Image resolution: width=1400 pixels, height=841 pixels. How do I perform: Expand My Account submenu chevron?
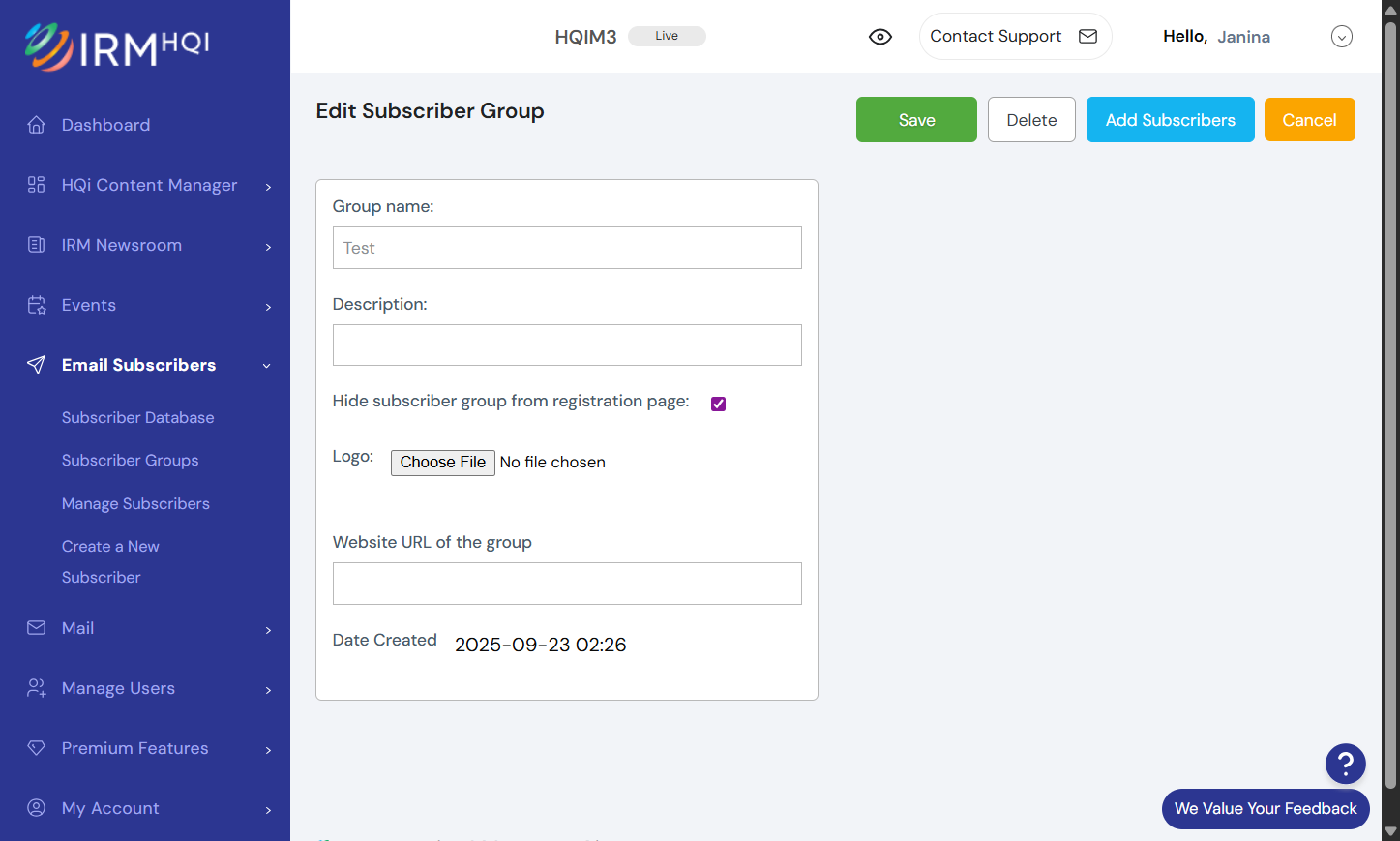click(268, 810)
